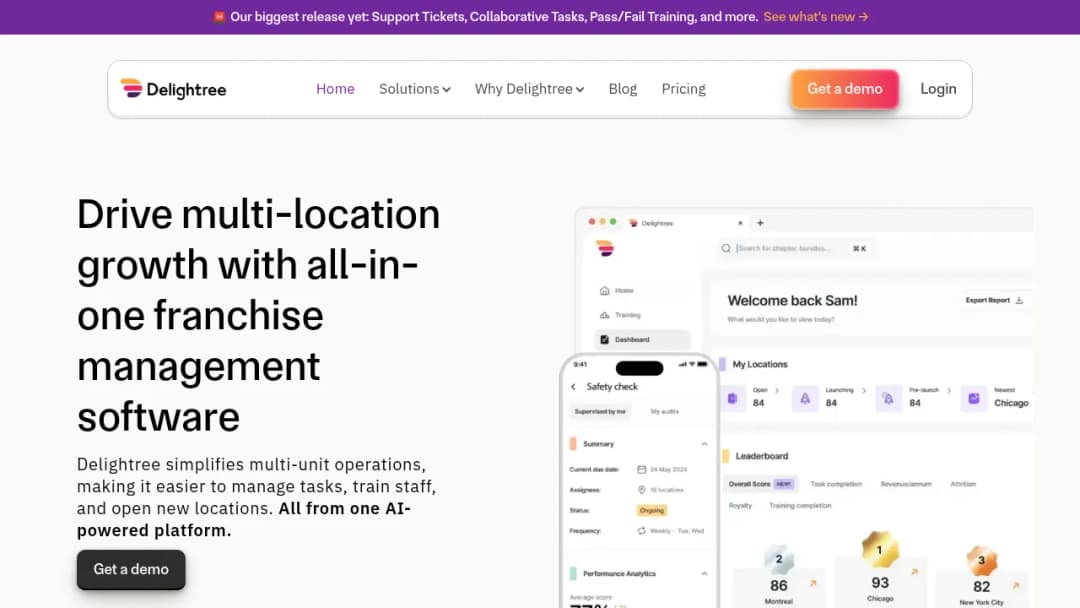Select Home in mockup sidebar
Screen dimensions: 1080x608
(624, 291)
